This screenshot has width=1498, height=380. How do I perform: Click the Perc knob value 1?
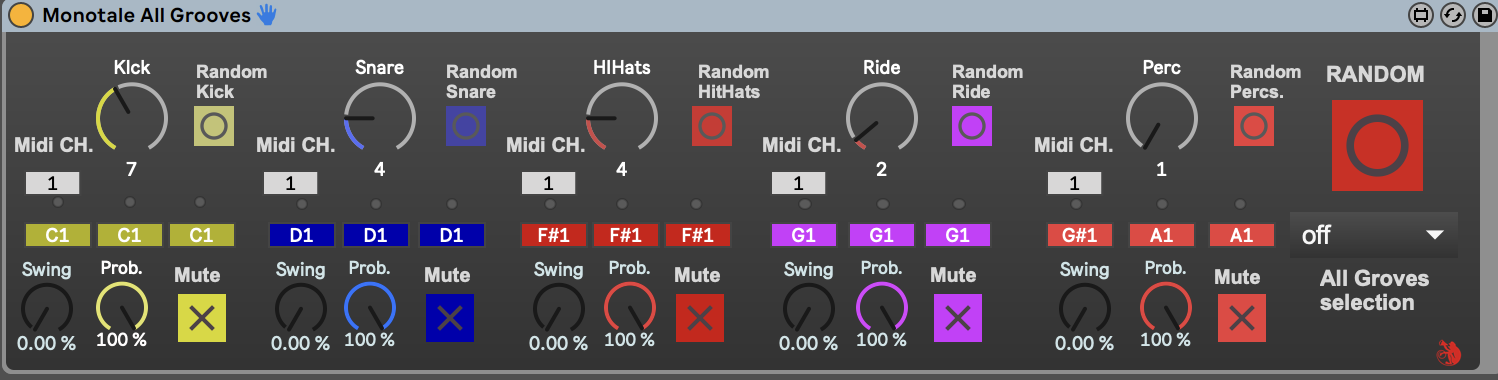point(1161,169)
